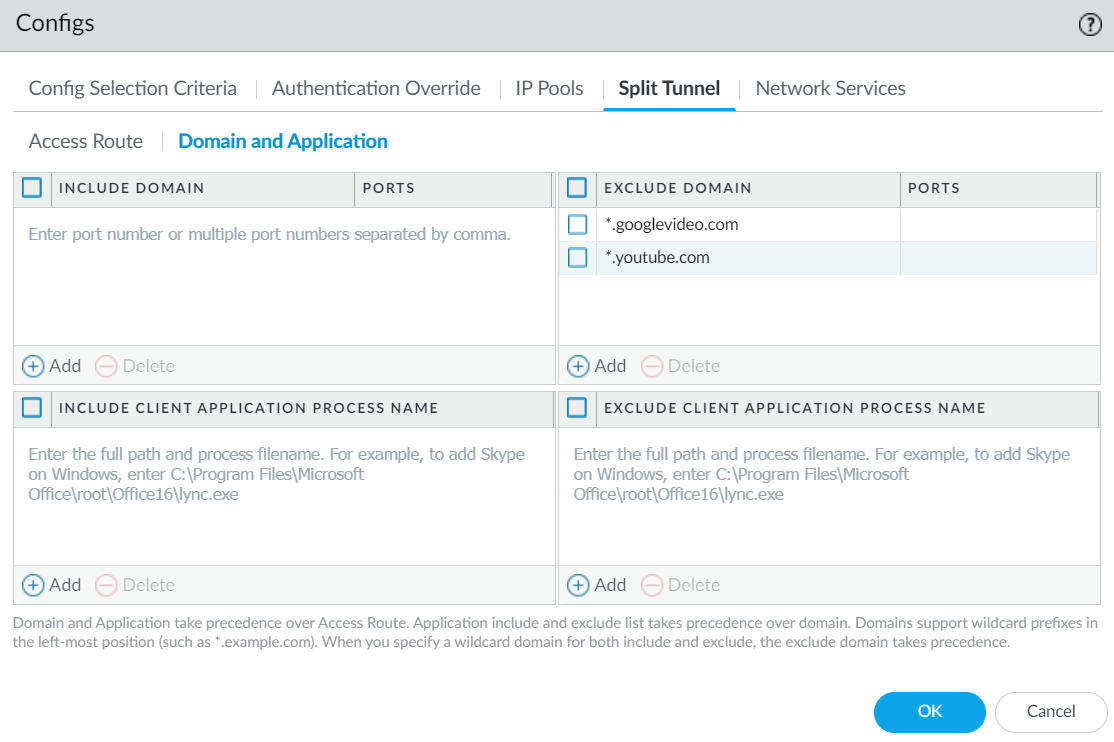Toggle select-all checkbox for Include Domain

pos(32,187)
